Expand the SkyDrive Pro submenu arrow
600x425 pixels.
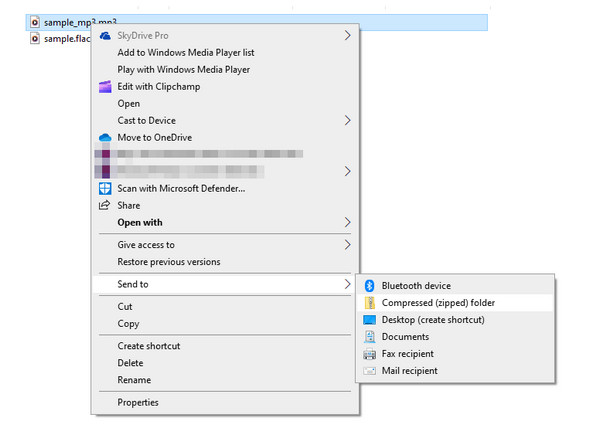347,36
